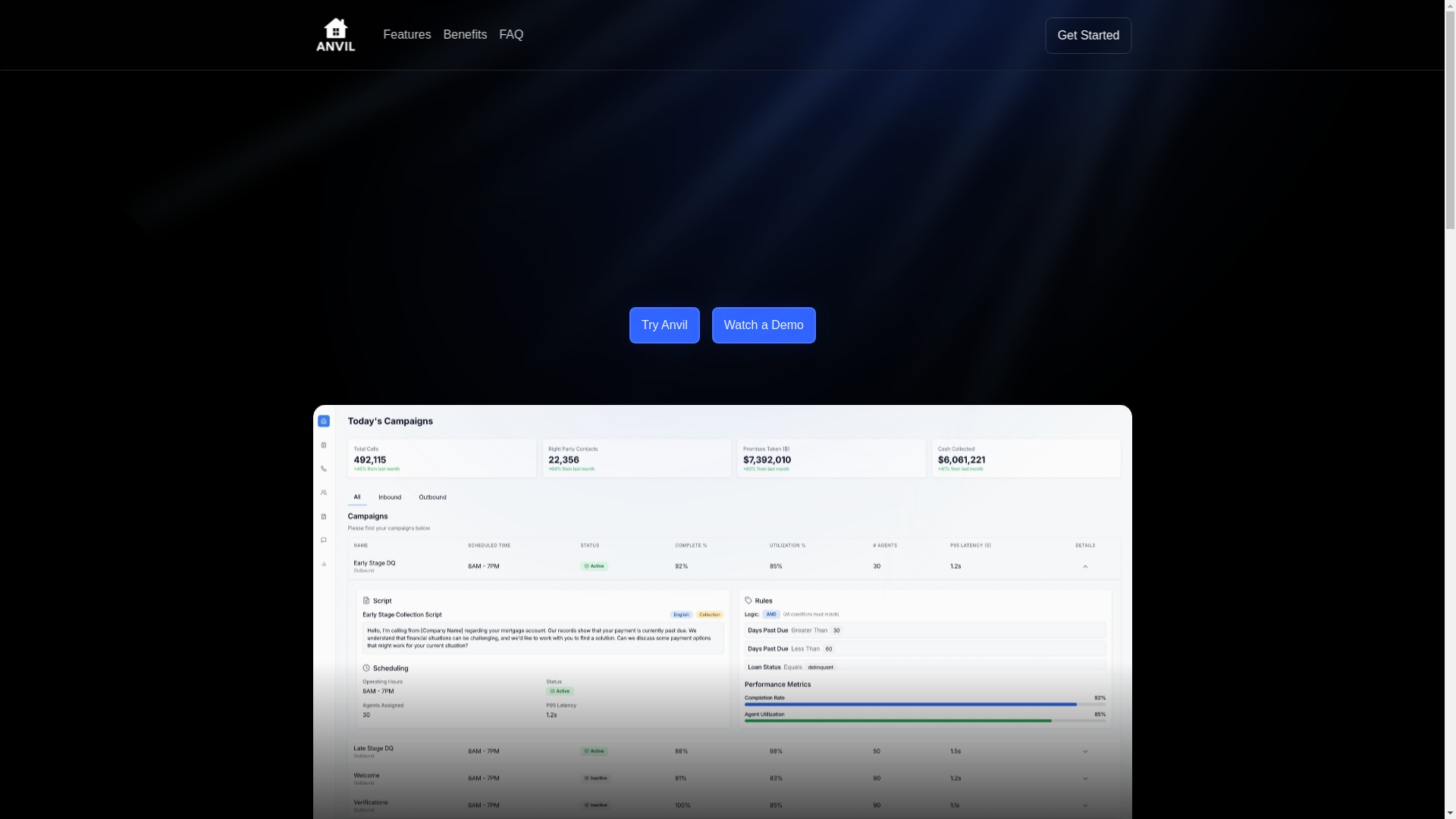Click the Days Past Due Greater Than 30 rule

[925, 631]
